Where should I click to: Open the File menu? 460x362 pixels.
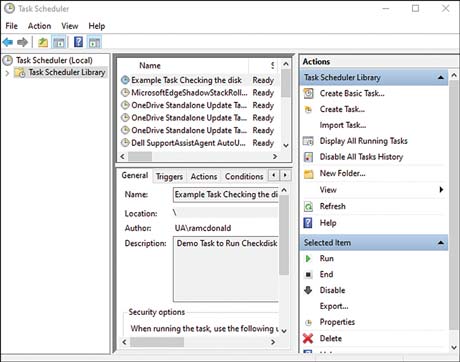click(12, 26)
